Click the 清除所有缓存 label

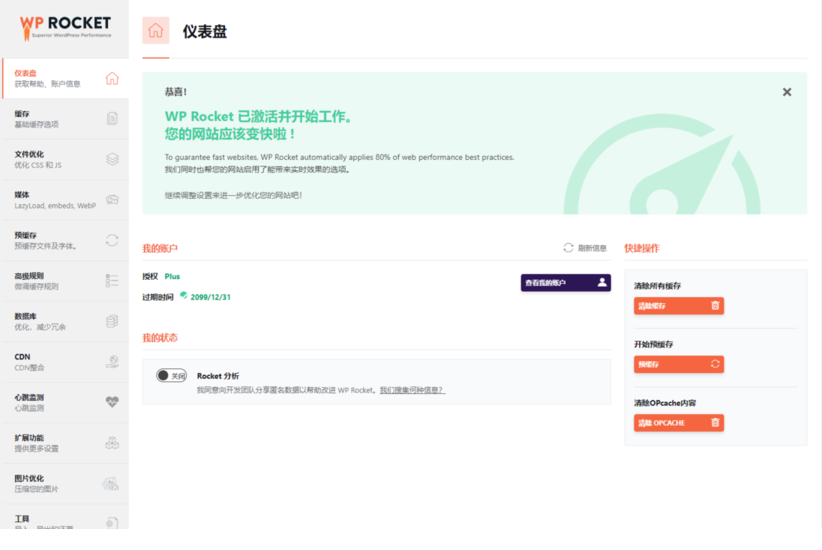[657, 286]
